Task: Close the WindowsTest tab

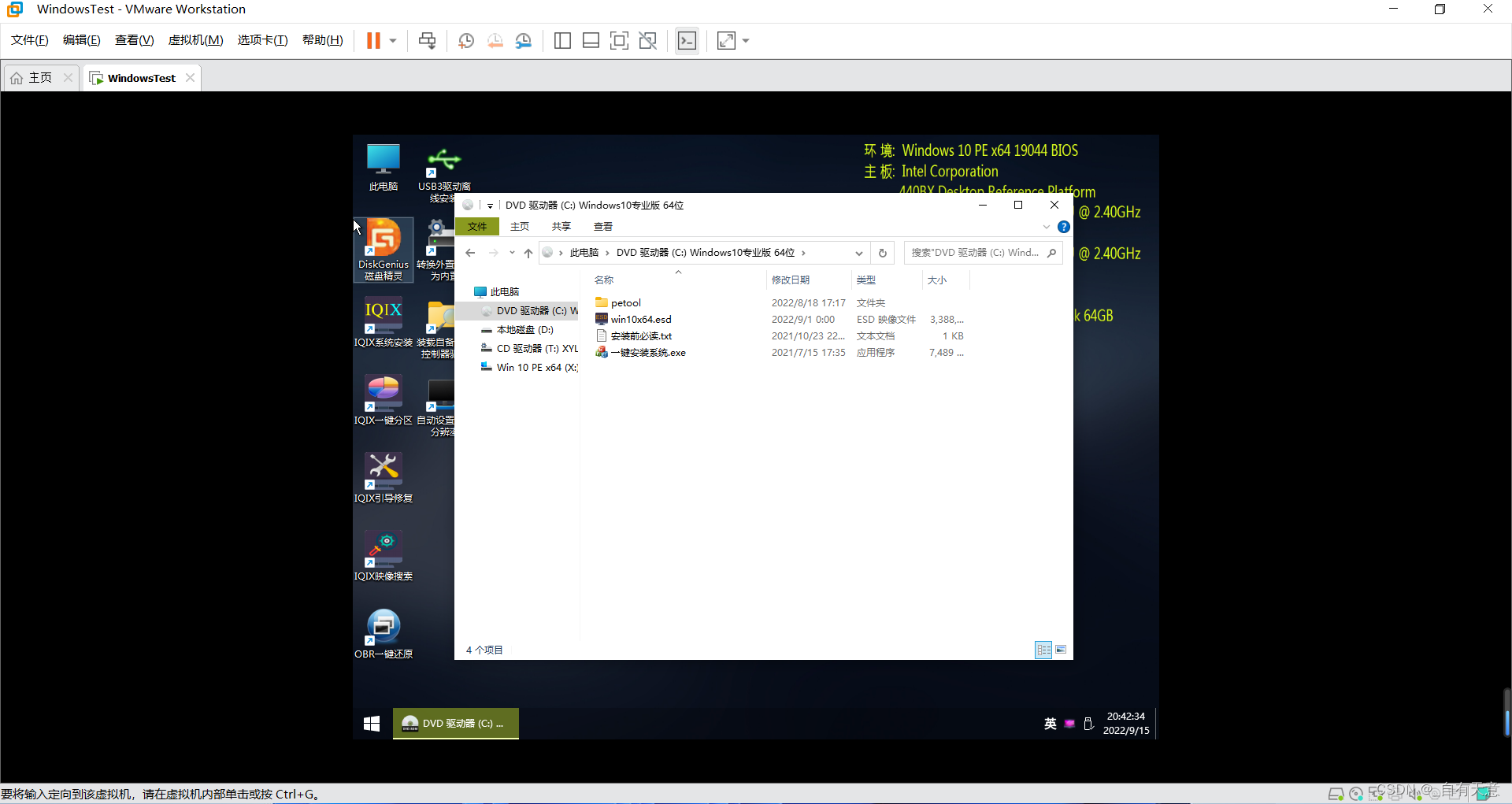Action: (190, 77)
